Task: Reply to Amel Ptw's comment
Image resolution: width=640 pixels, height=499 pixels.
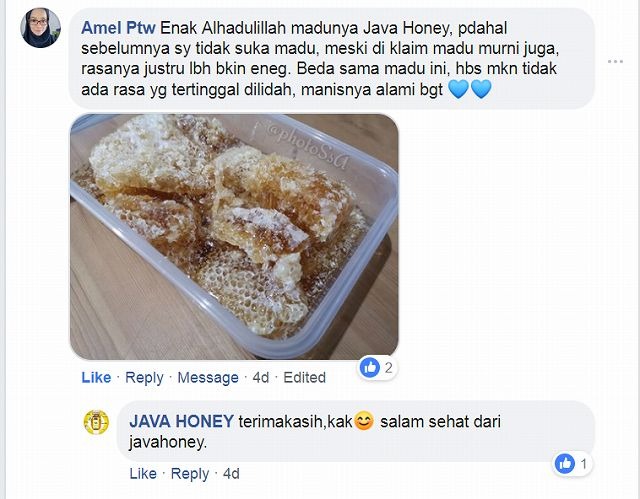Action: coord(144,377)
